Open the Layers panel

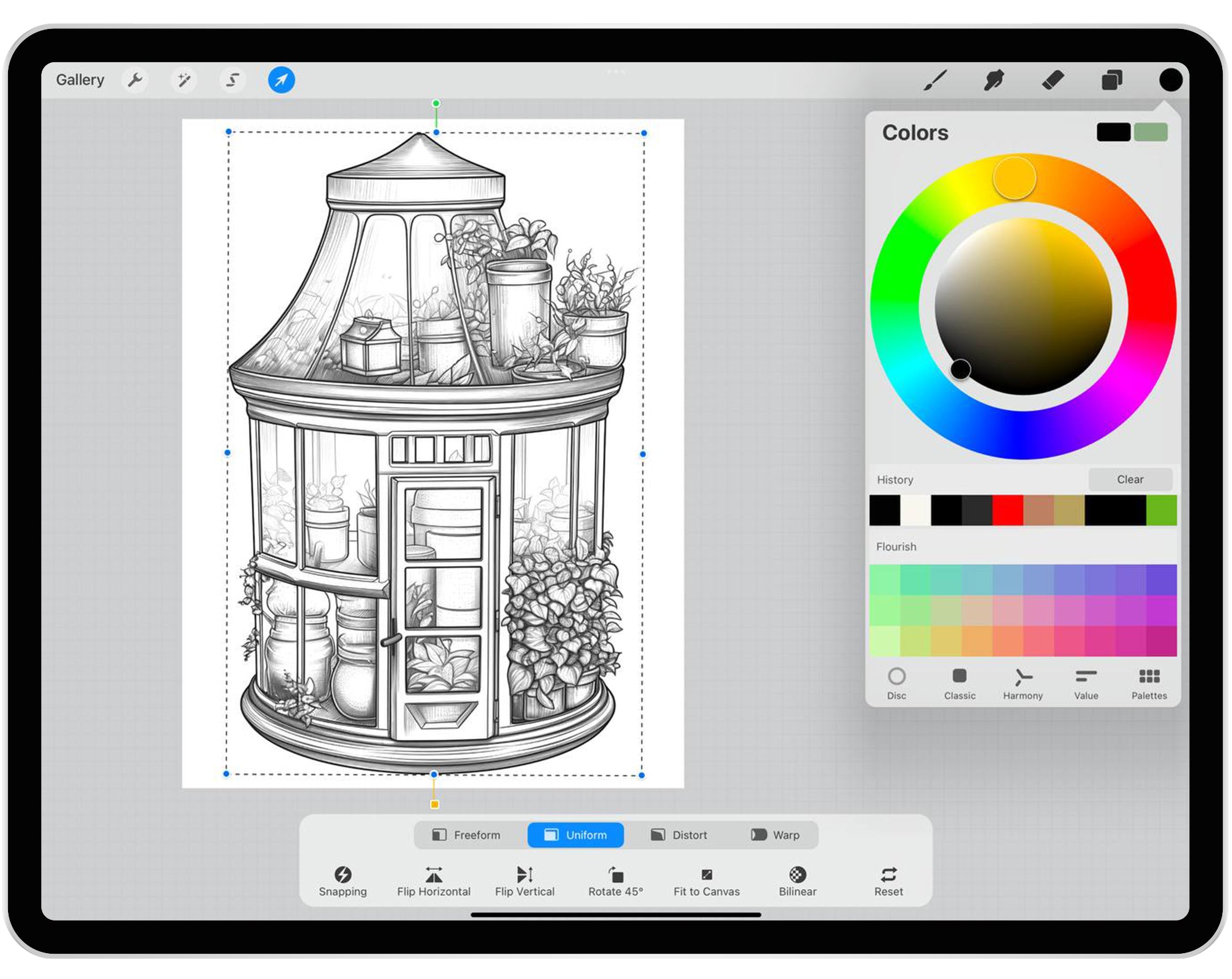(x=1112, y=80)
